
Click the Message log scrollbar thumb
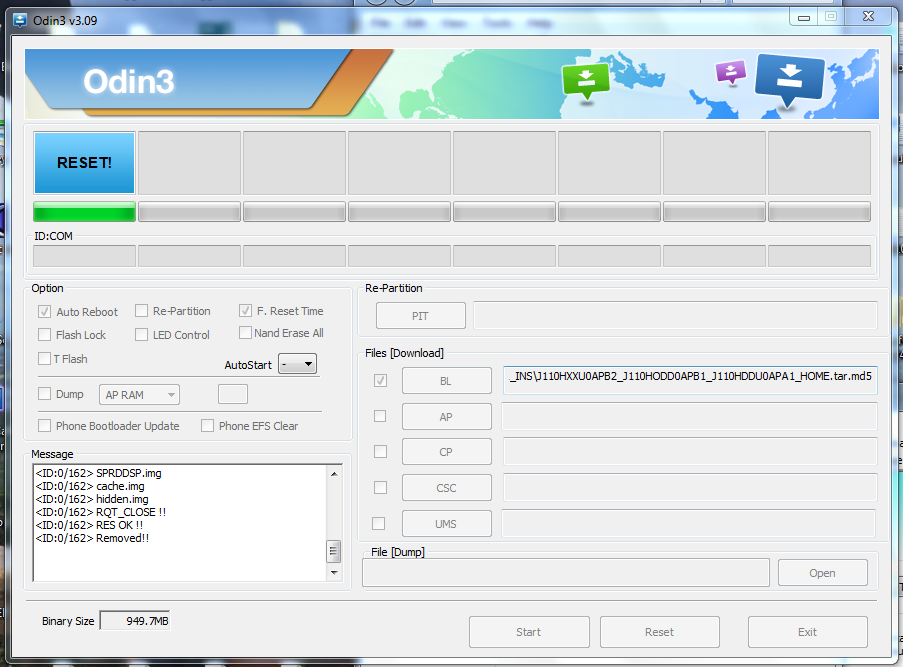333,551
